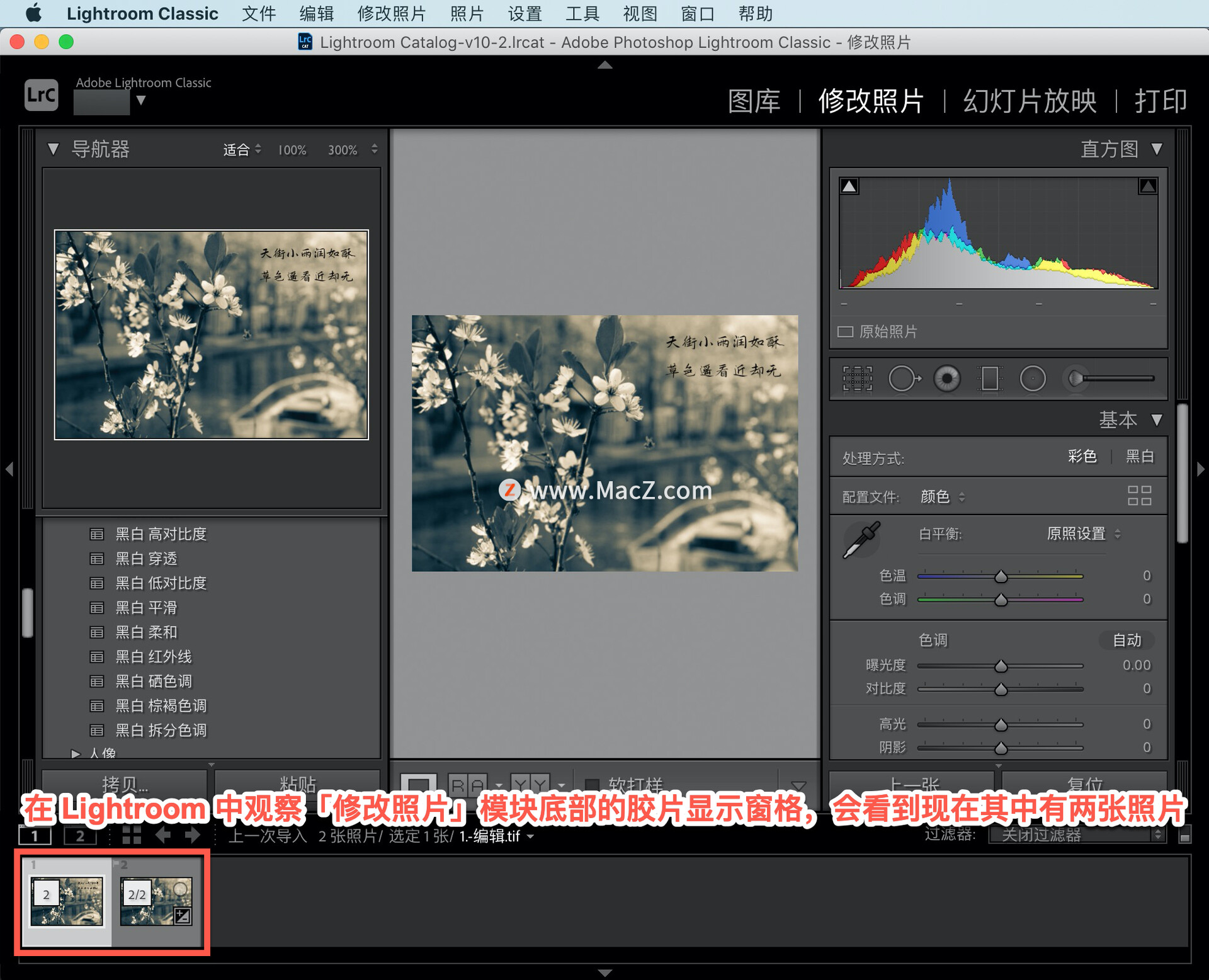This screenshot has height=980, width=1209.
Task: Select the Red Eye Correction tool
Action: (946, 379)
